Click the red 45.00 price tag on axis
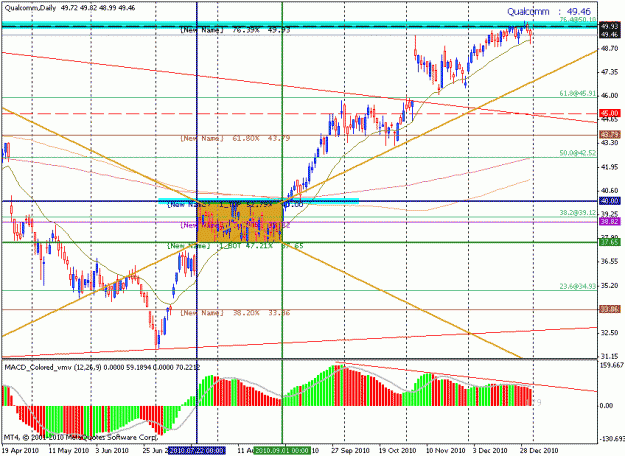625x456 pixels. click(610, 113)
